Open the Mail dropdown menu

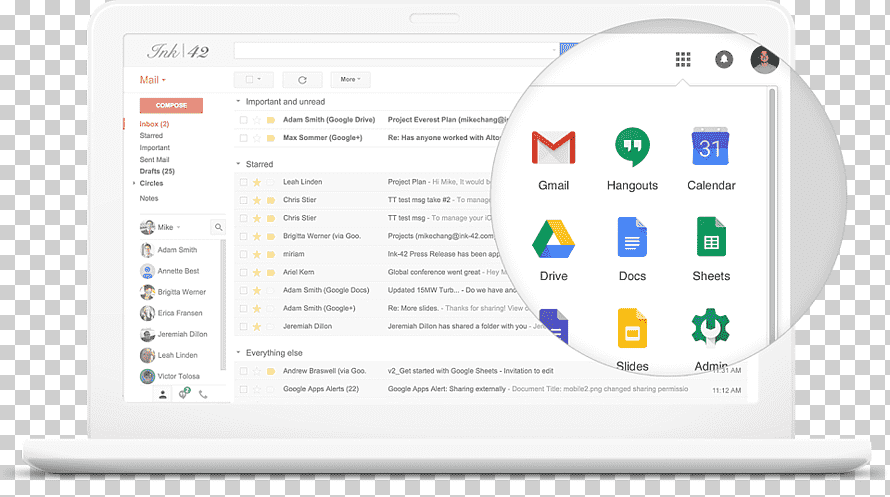tap(153, 80)
